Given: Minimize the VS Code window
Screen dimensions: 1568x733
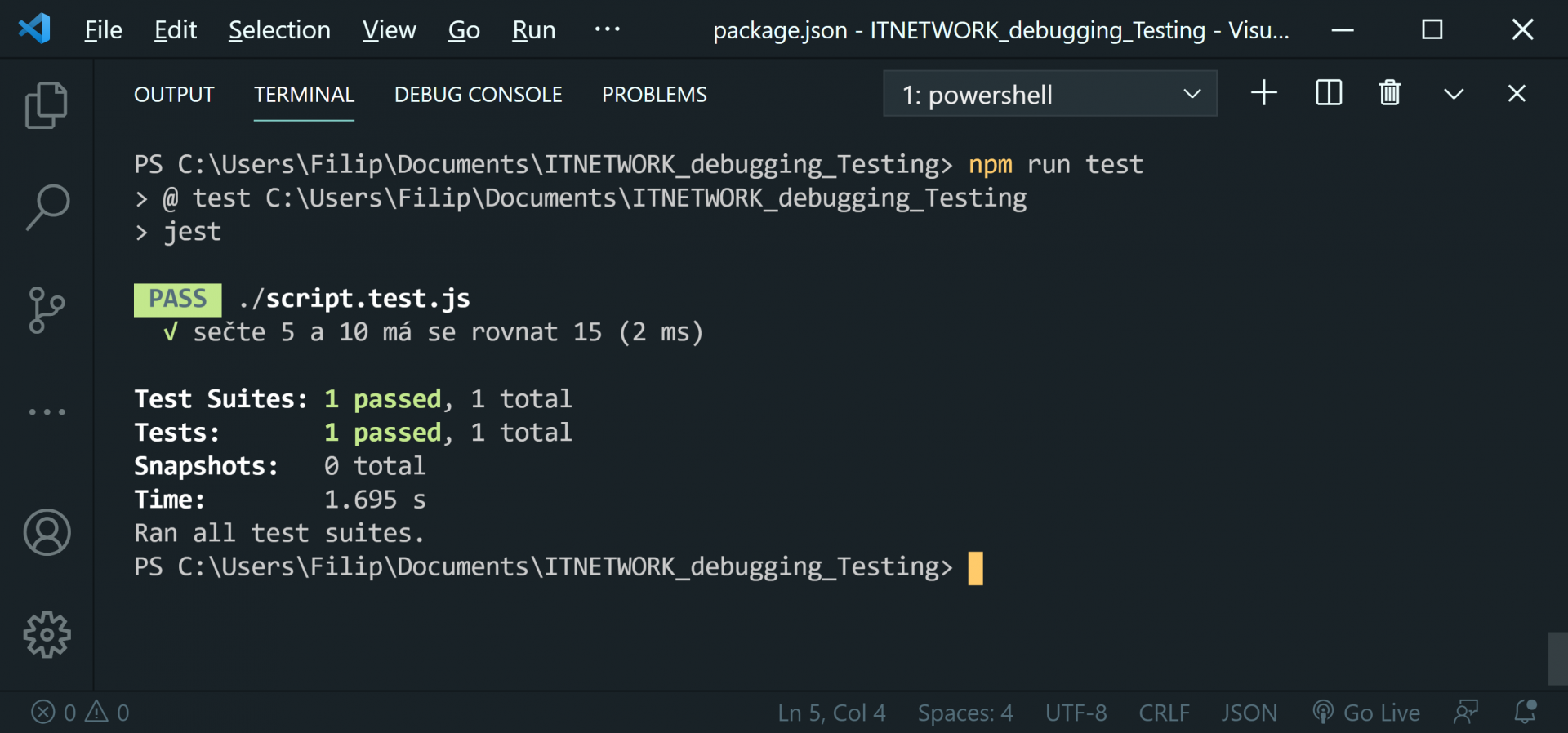Looking at the screenshot, I should 1343,30.
